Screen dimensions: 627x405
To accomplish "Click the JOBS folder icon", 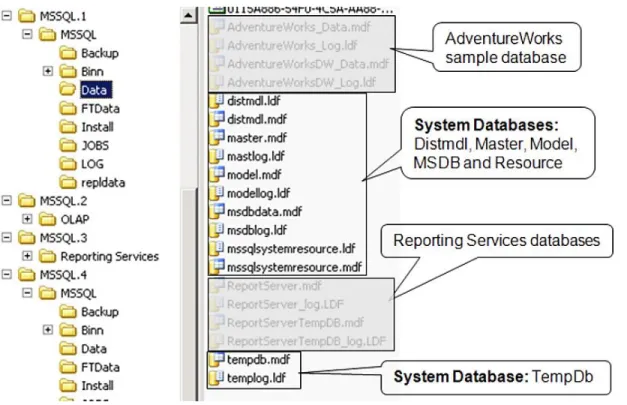I will click(x=68, y=145).
